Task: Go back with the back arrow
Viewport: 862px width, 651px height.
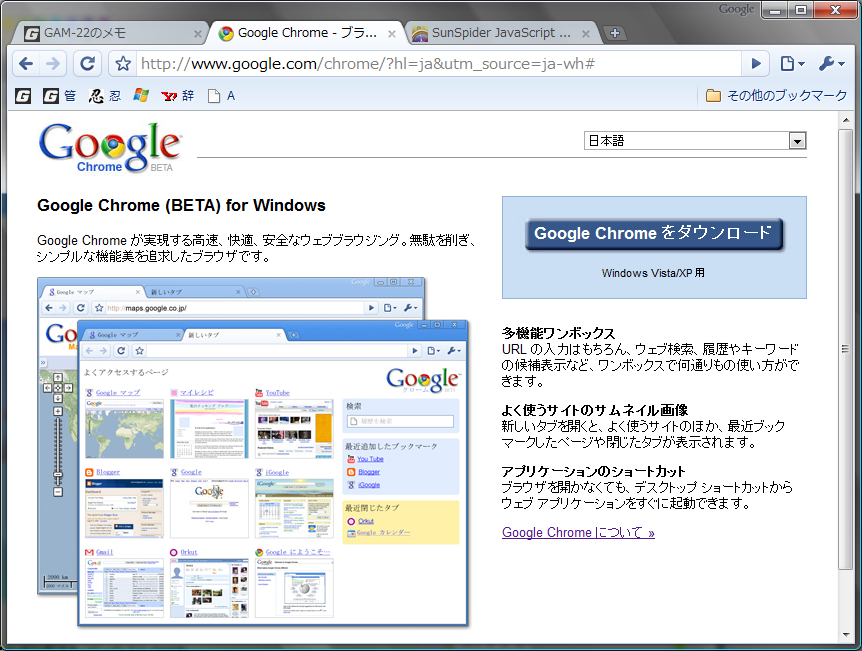Action: point(26,64)
